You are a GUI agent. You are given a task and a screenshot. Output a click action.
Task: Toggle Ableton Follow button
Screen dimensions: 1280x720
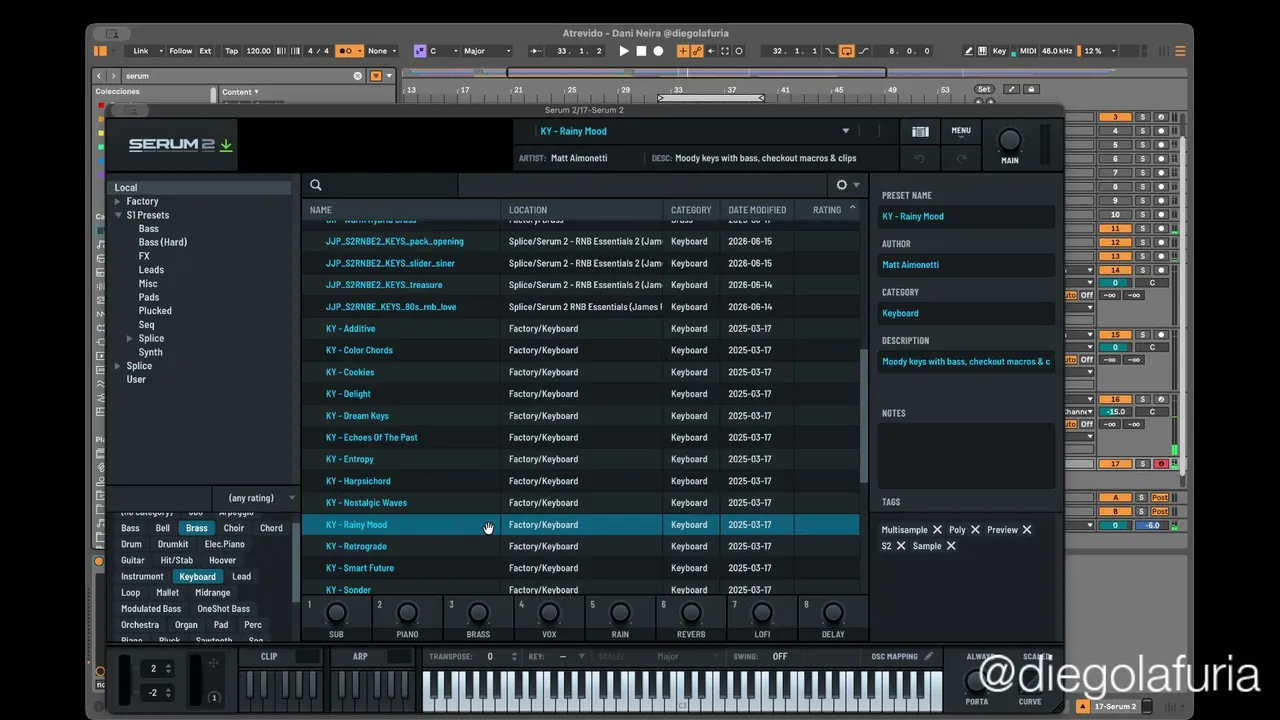(180, 51)
